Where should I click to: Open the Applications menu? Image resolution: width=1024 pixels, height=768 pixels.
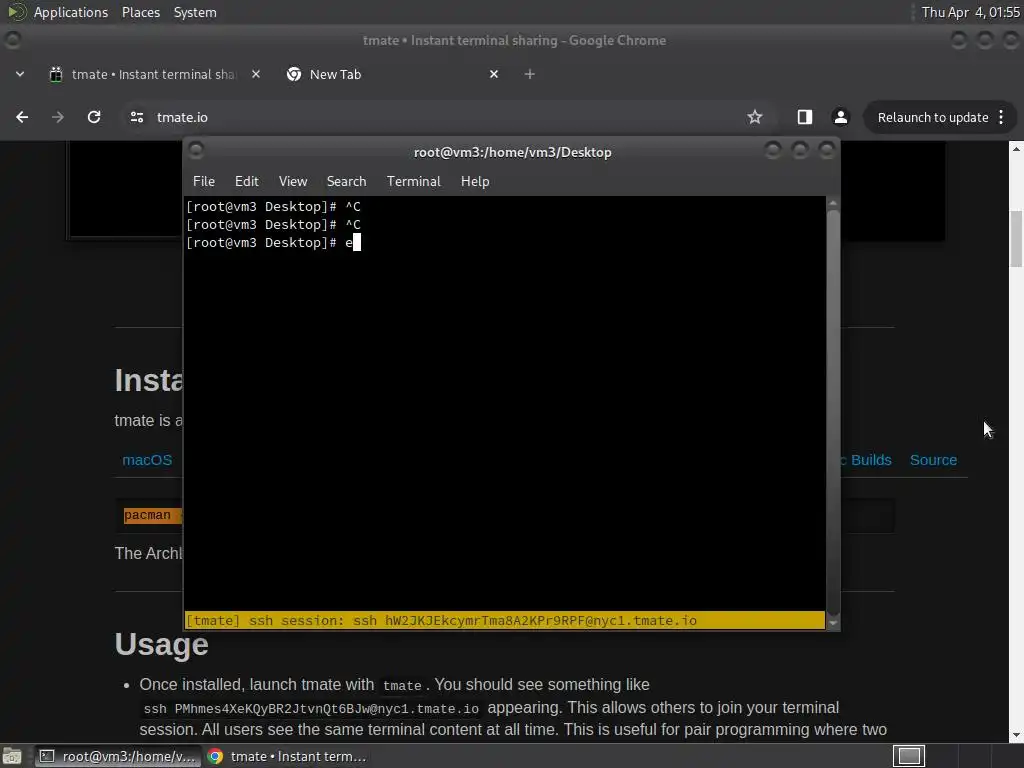(x=71, y=12)
